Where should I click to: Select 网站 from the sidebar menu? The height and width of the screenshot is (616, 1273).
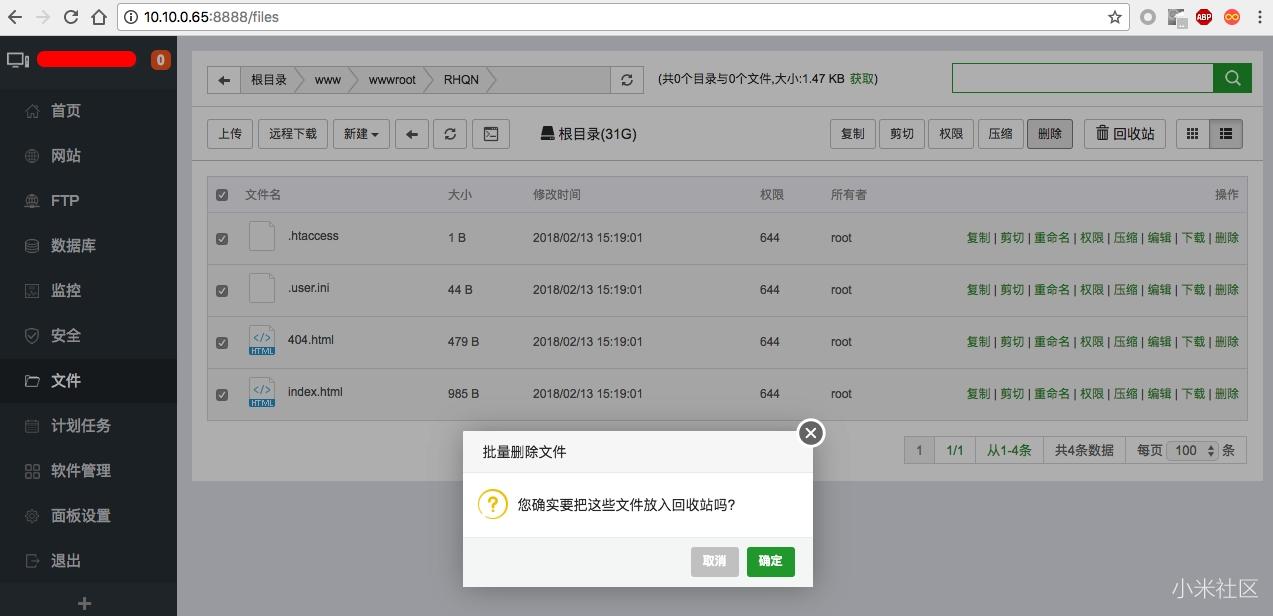(66, 155)
